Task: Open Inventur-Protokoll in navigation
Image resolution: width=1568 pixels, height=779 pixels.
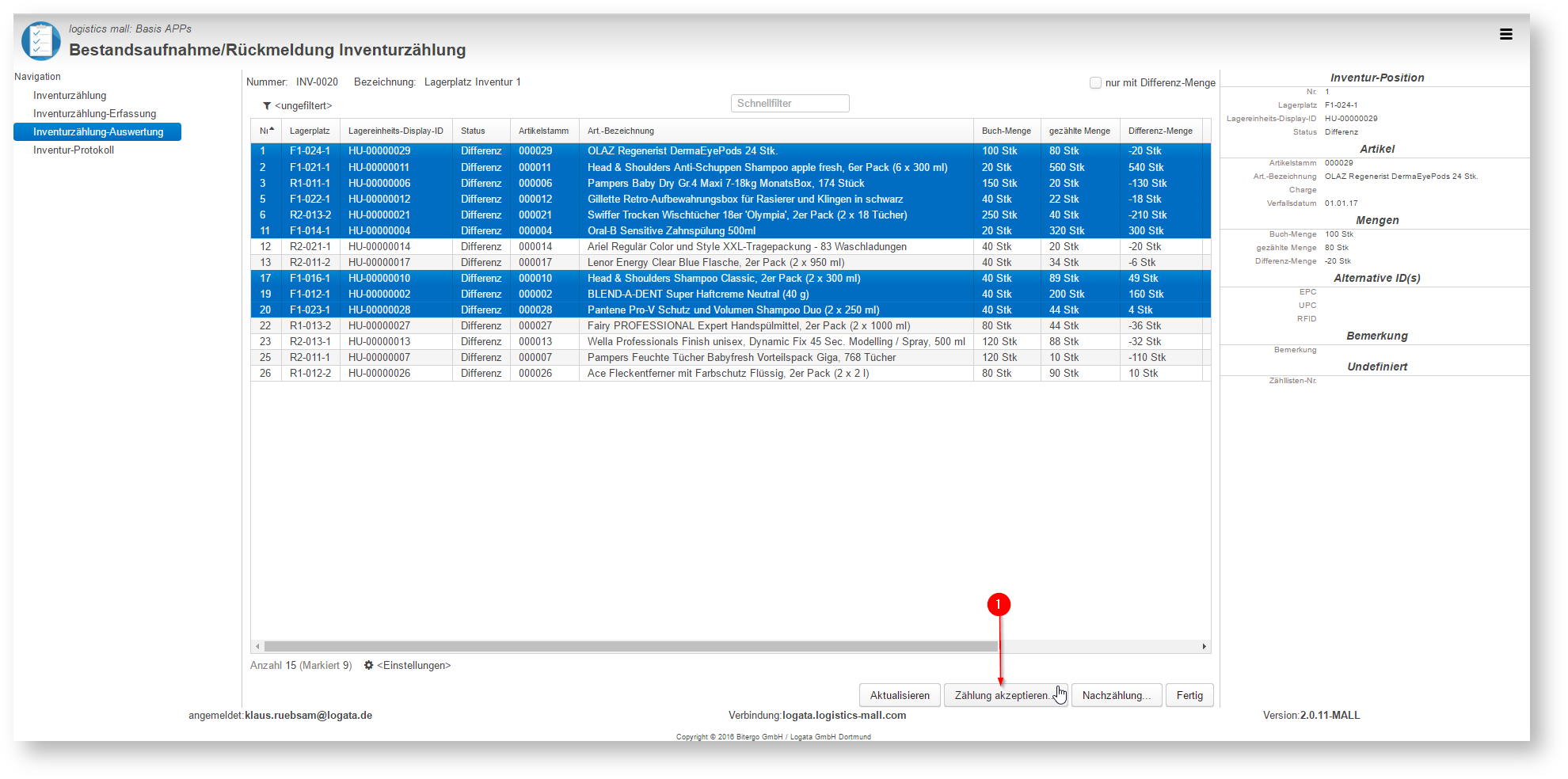Action: point(74,150)
